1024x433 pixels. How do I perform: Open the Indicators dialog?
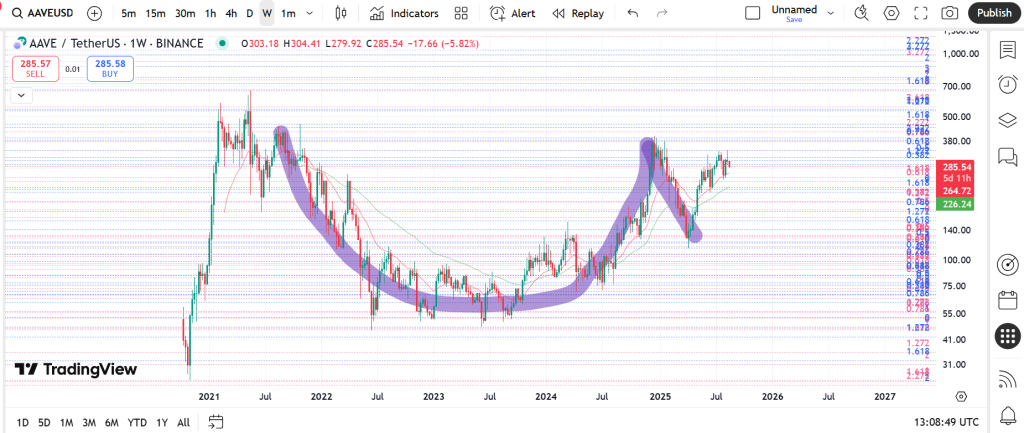[x=403, y=13]
